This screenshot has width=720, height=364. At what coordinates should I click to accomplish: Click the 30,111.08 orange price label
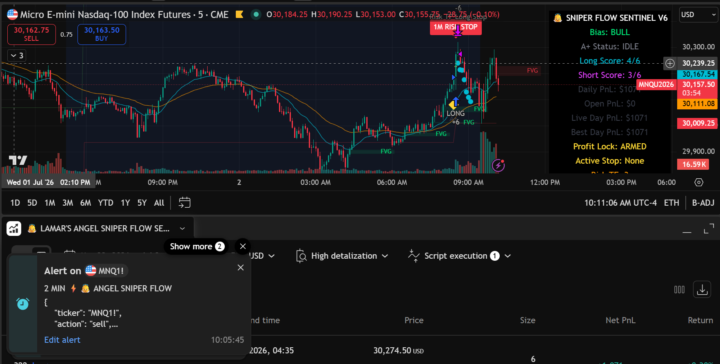coord(698,104)
